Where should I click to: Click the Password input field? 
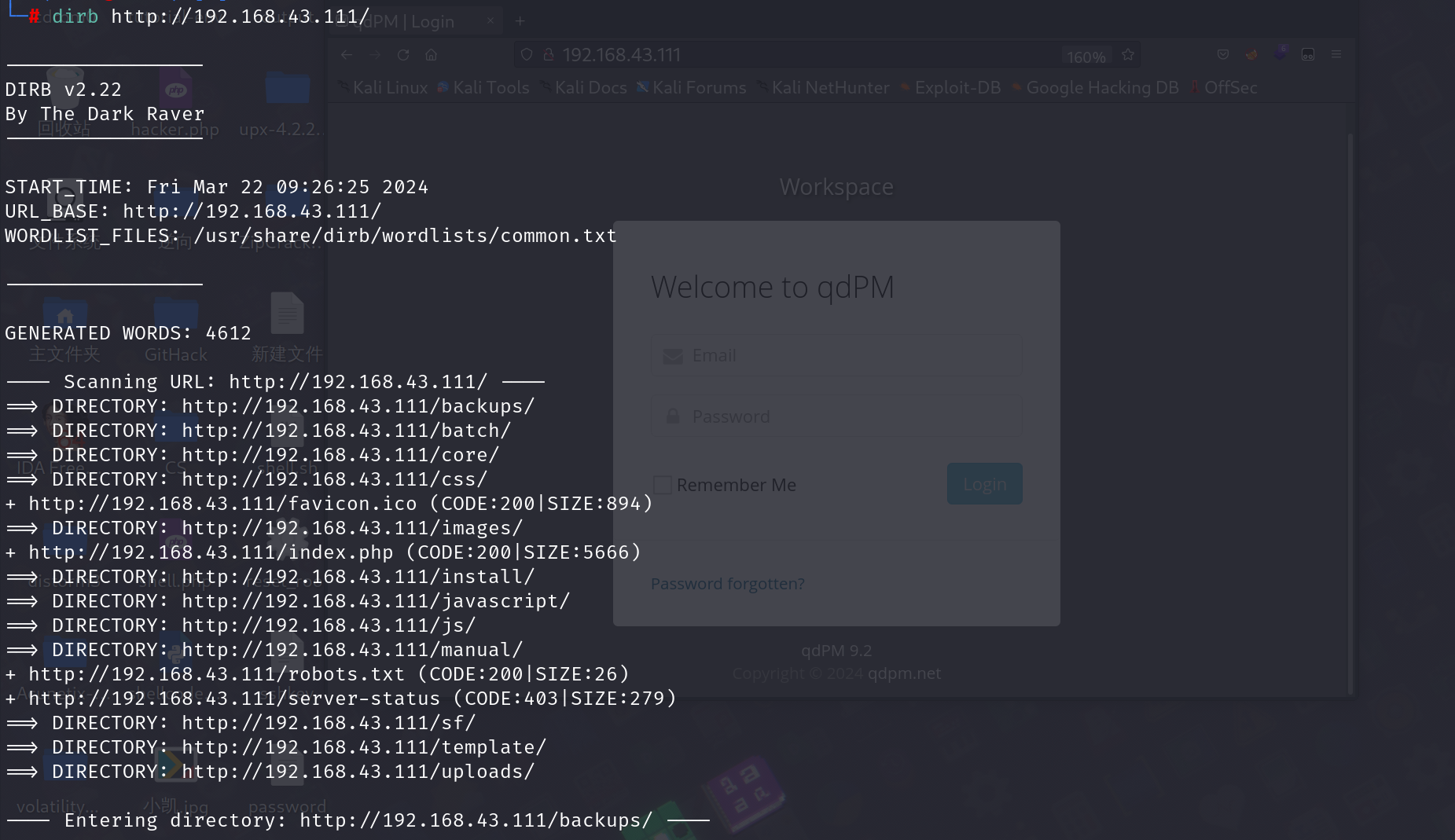(x=836, y=416)
